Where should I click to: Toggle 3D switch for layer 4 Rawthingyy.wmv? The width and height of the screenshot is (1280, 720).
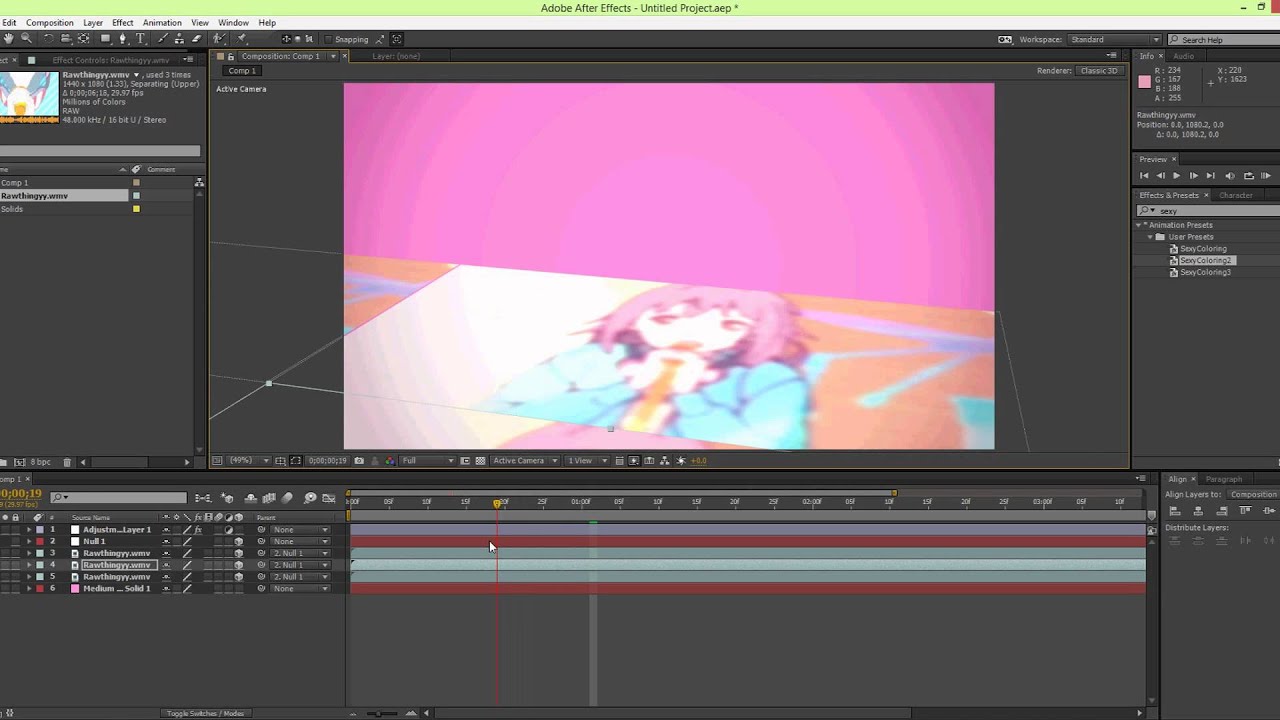click(238, 565)
